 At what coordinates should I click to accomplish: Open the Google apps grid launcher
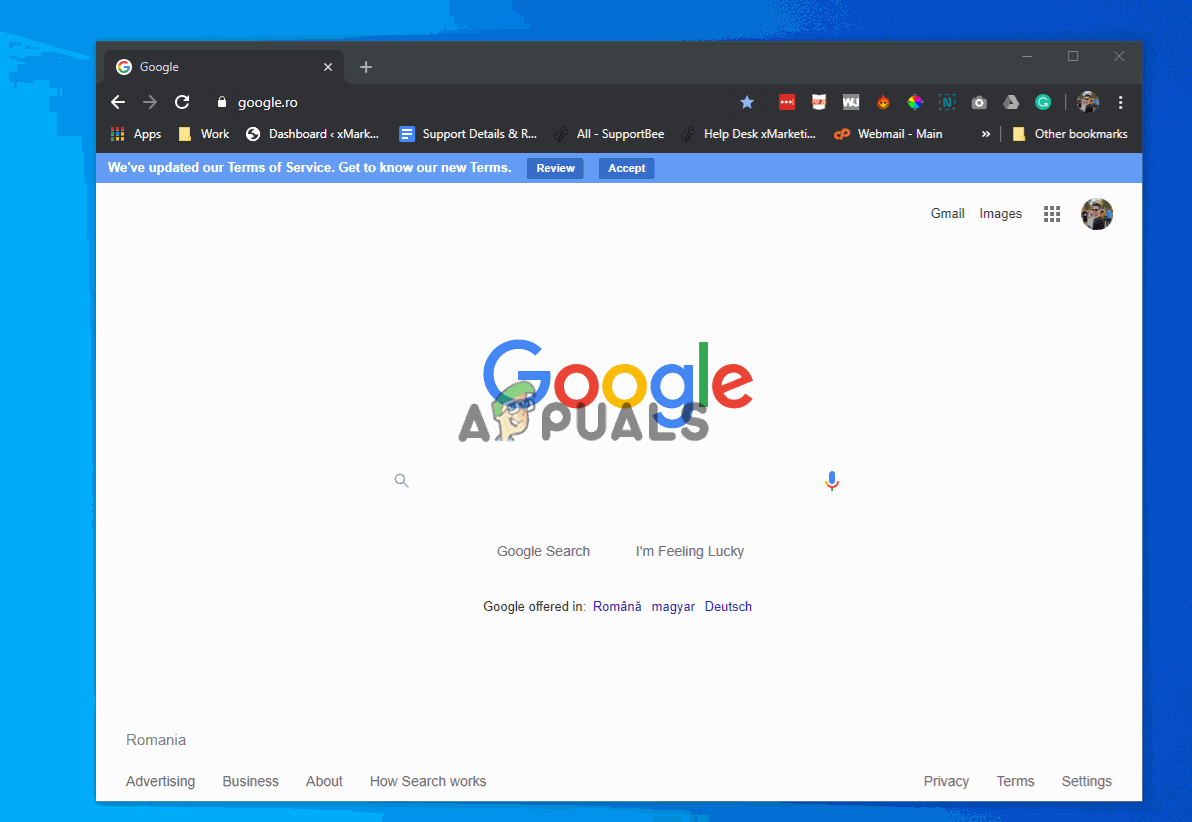point(1051,214)
